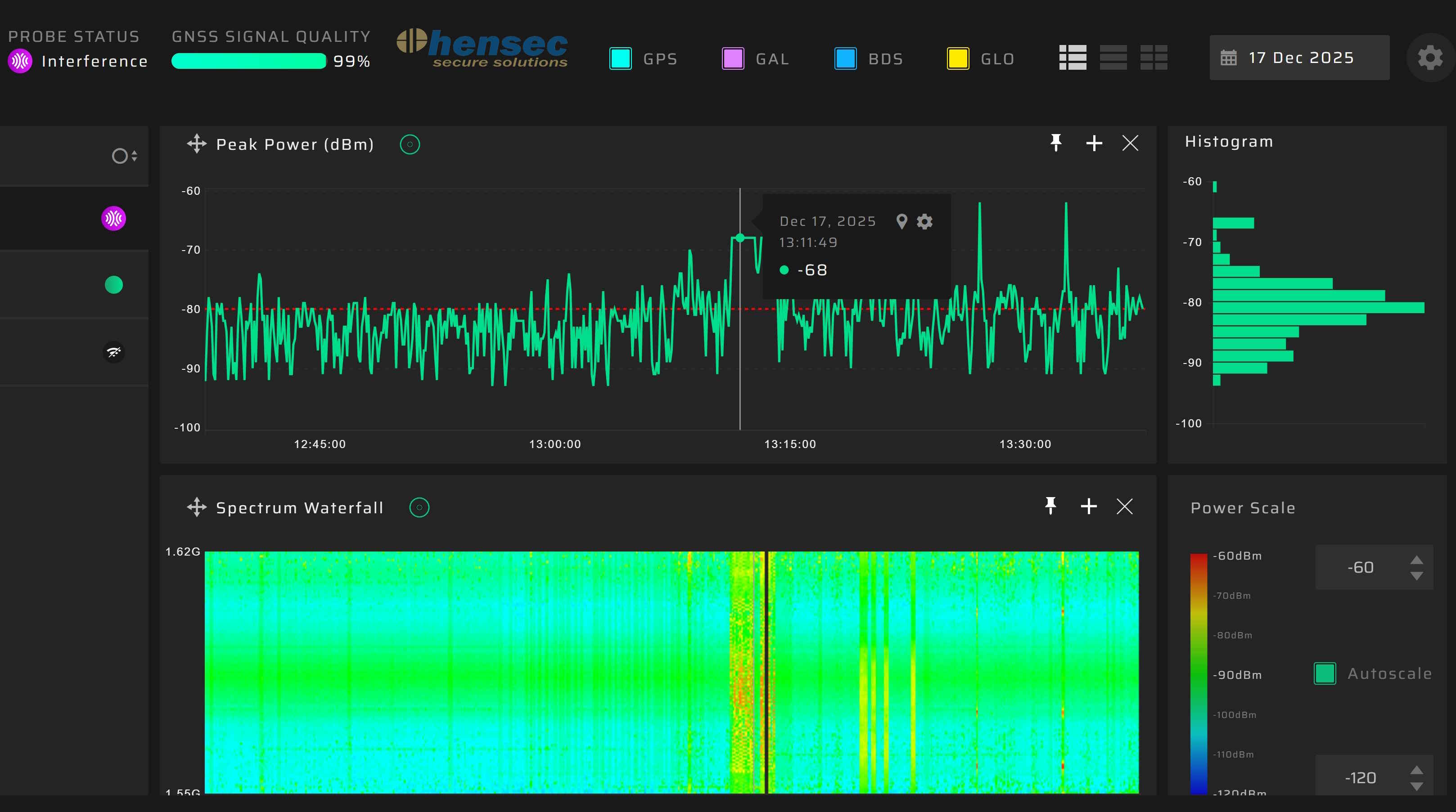The height and width of the screenshot is (812, 1456).
Task: Enable the Autoscale checkbox
Action: pos(1324,673)
